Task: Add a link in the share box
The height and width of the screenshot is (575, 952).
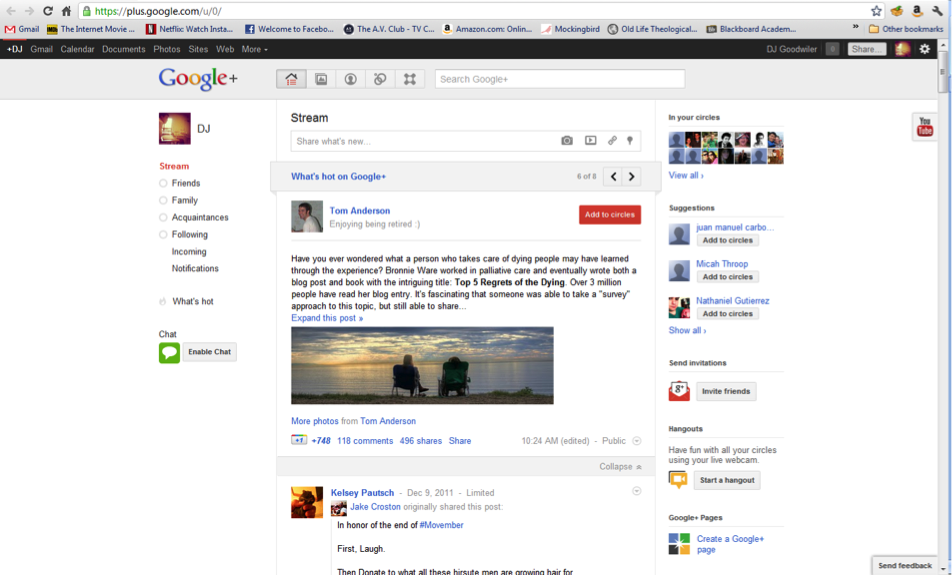Action: (612, 140)
